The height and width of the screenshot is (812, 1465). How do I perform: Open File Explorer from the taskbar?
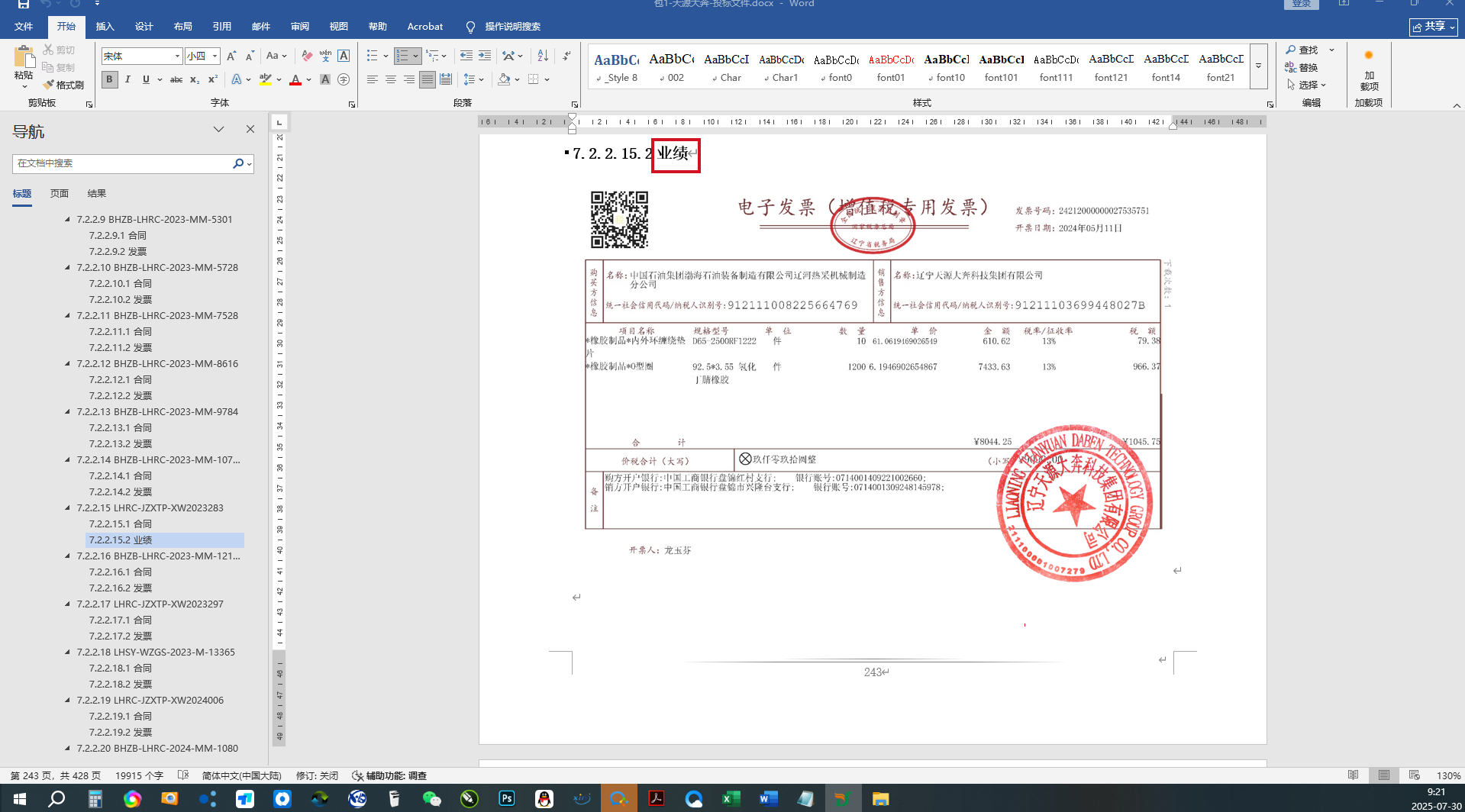881,799
